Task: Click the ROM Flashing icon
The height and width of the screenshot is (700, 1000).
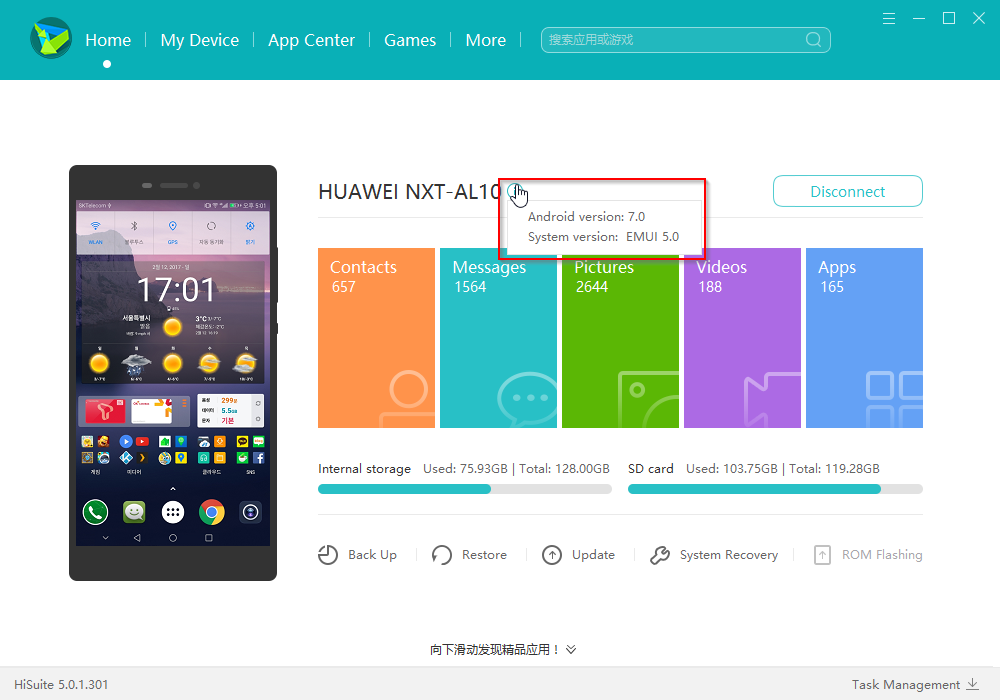Action: pos(822,555)
